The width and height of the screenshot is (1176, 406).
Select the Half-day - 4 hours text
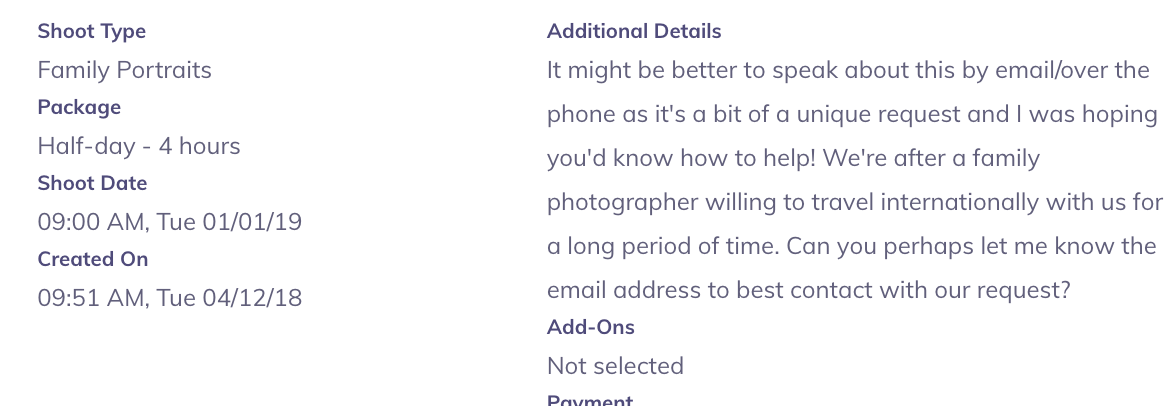[139, 146]
